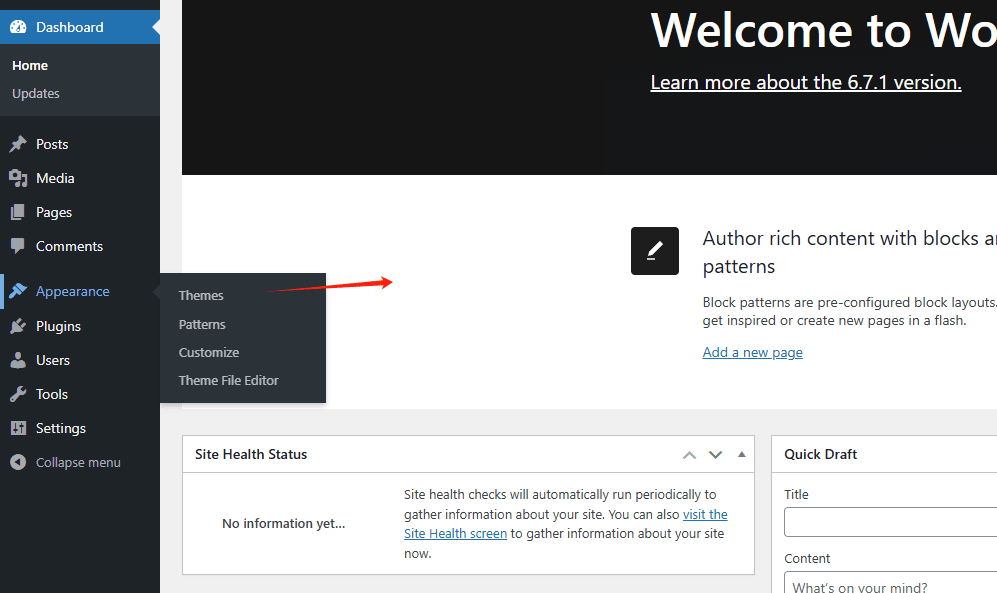This screenshot has height=593, width=997.
Task: Click the pencil edit icon in welcome panel
Action: click(655, 251)
